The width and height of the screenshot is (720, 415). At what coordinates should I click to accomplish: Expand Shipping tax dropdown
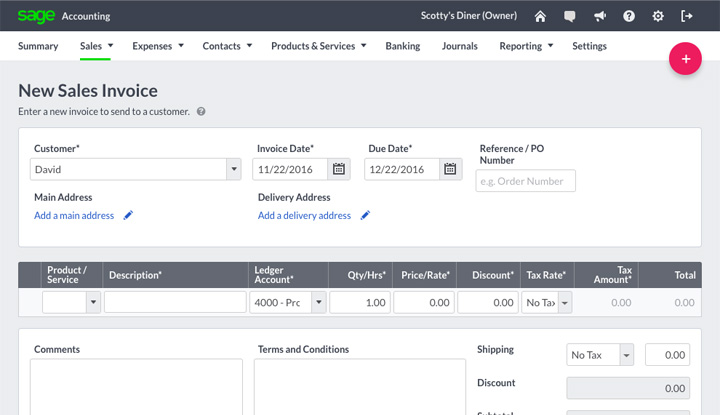626,355
